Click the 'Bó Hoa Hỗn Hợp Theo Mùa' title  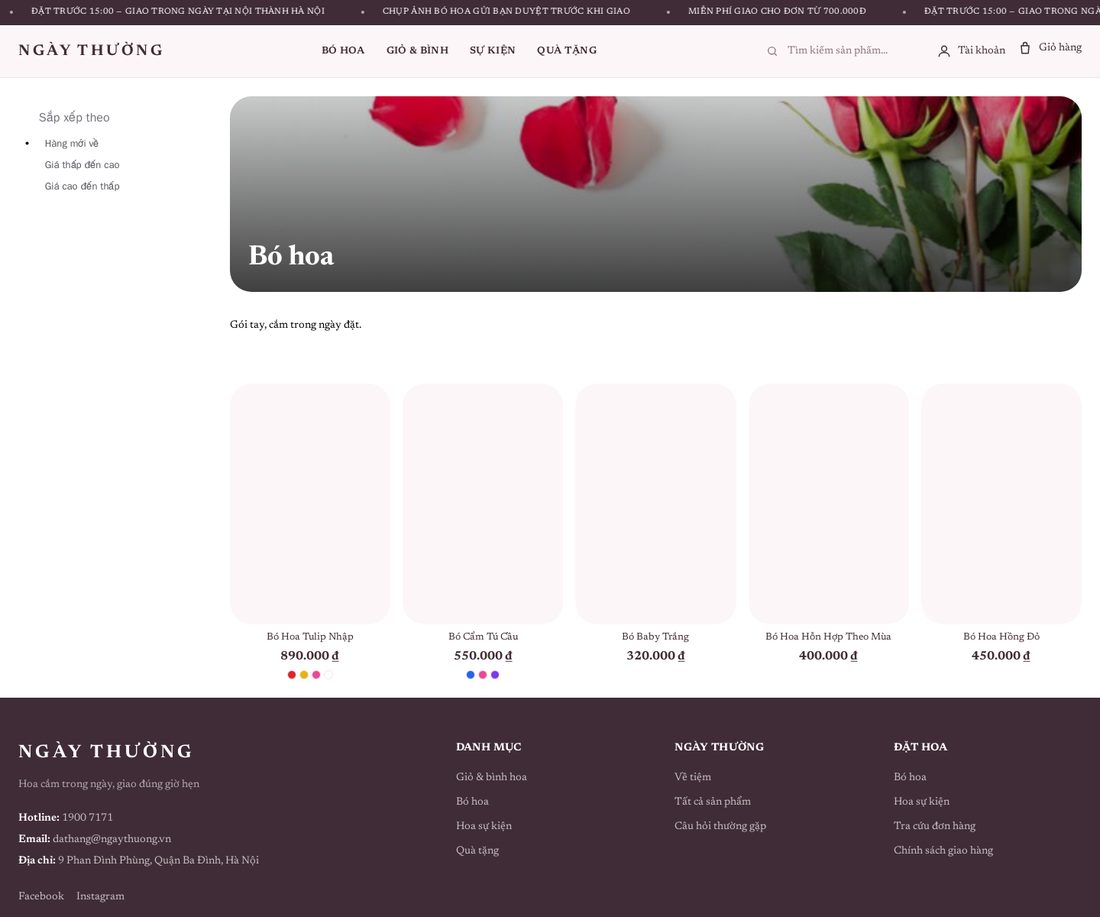pyautogui.click(x=829, y=636)
